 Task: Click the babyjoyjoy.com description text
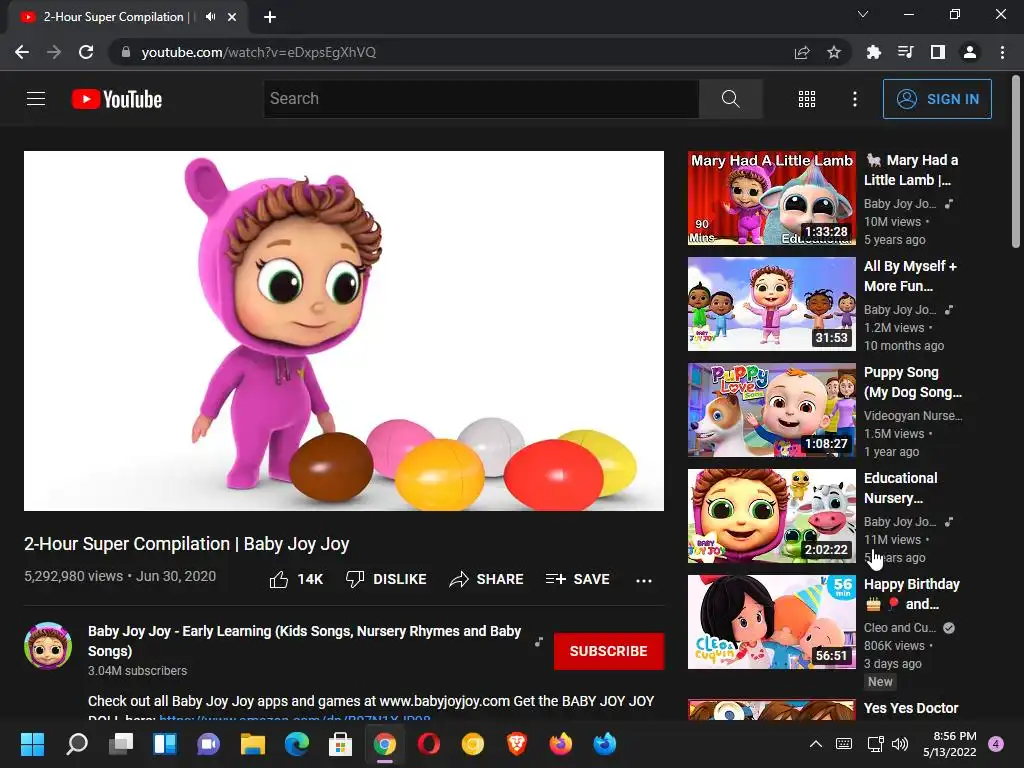[x=445, y=701]
